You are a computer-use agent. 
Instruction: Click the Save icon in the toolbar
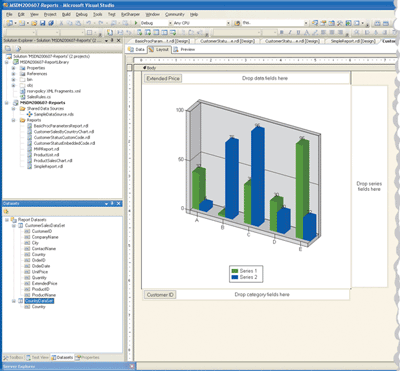click(42, 23)
